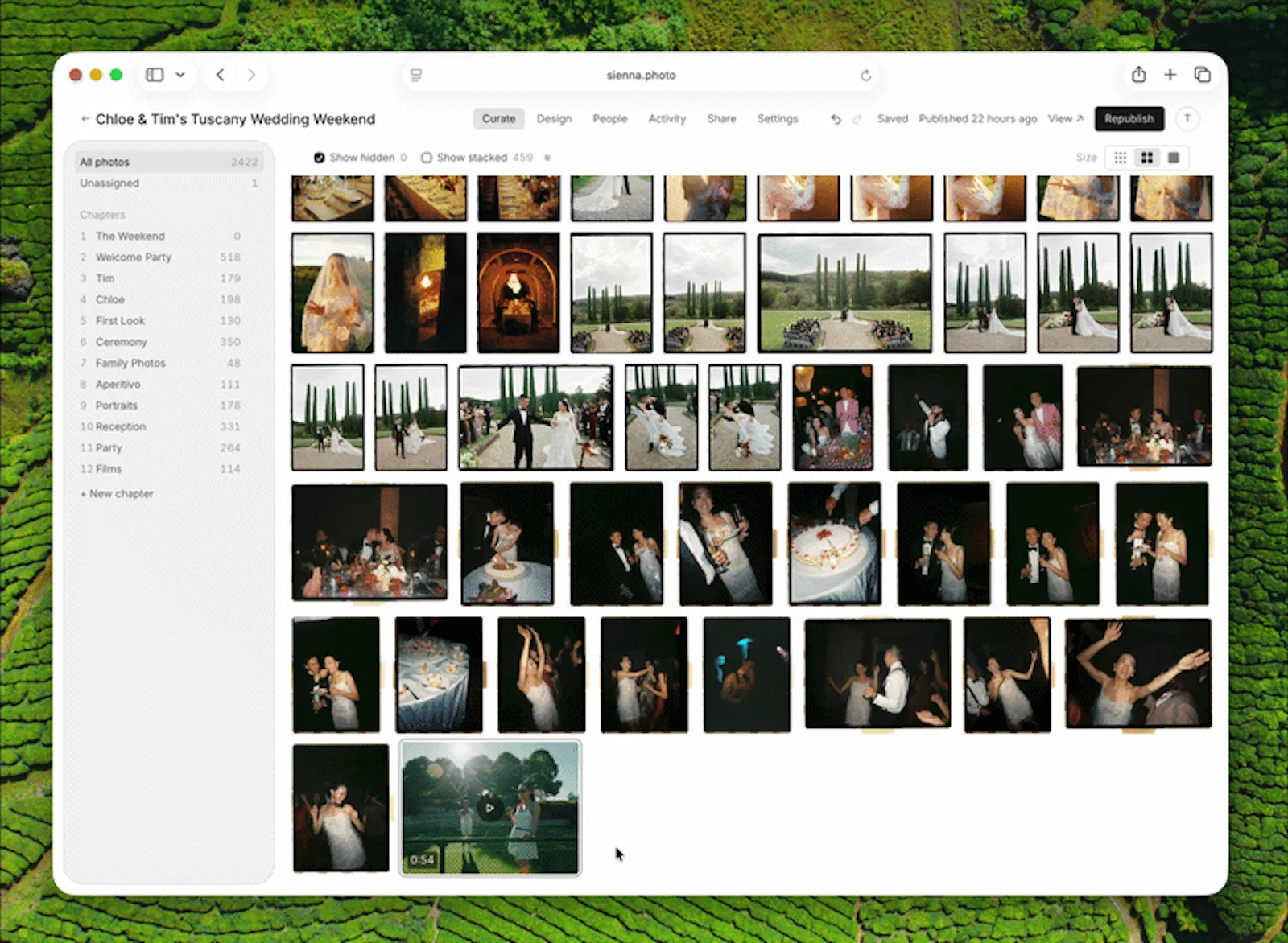Screen dimensions: 1288x943
Task: Open the Portraits chapter
Action: [160, 406]
